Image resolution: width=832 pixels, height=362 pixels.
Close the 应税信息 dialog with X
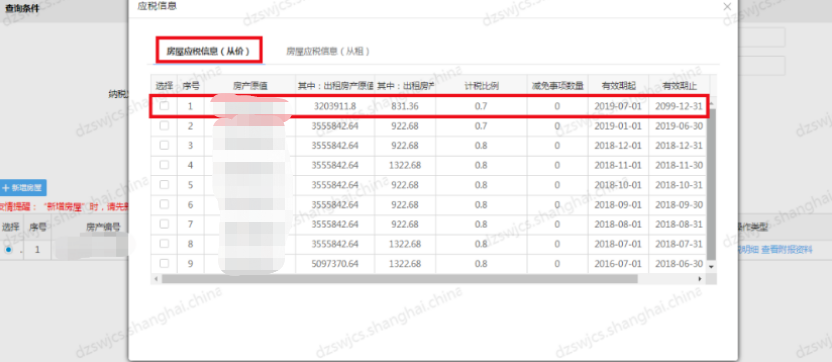click(x=727, y=6)
